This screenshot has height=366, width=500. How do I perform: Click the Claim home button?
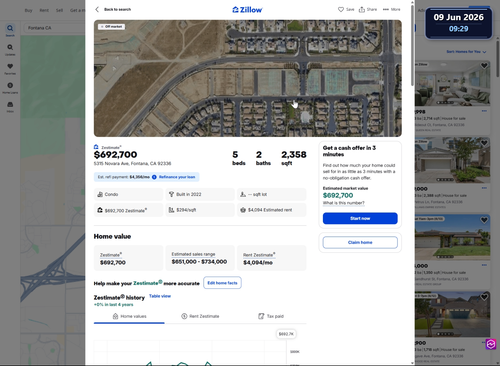(x=360, y=242)
